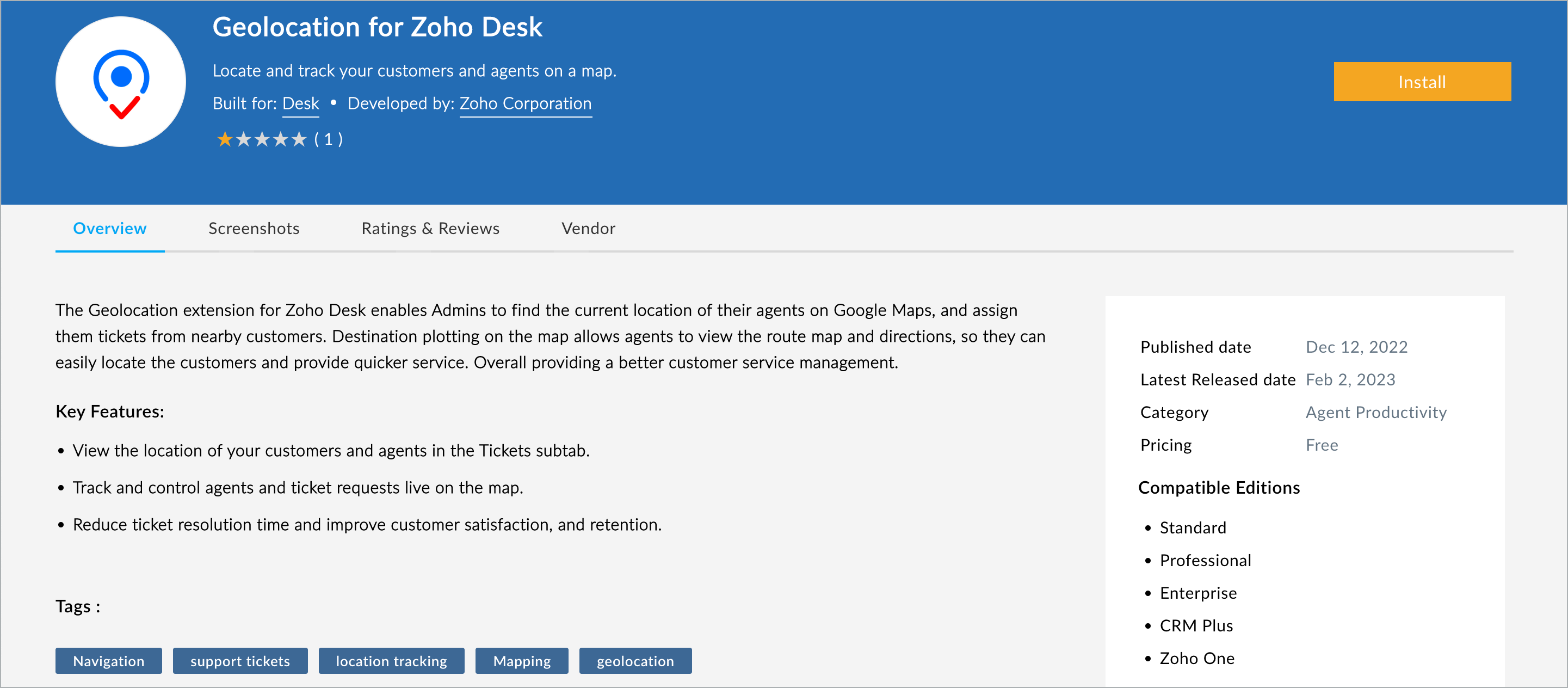Click the 'Pricing' label

tap(1165, 445)
